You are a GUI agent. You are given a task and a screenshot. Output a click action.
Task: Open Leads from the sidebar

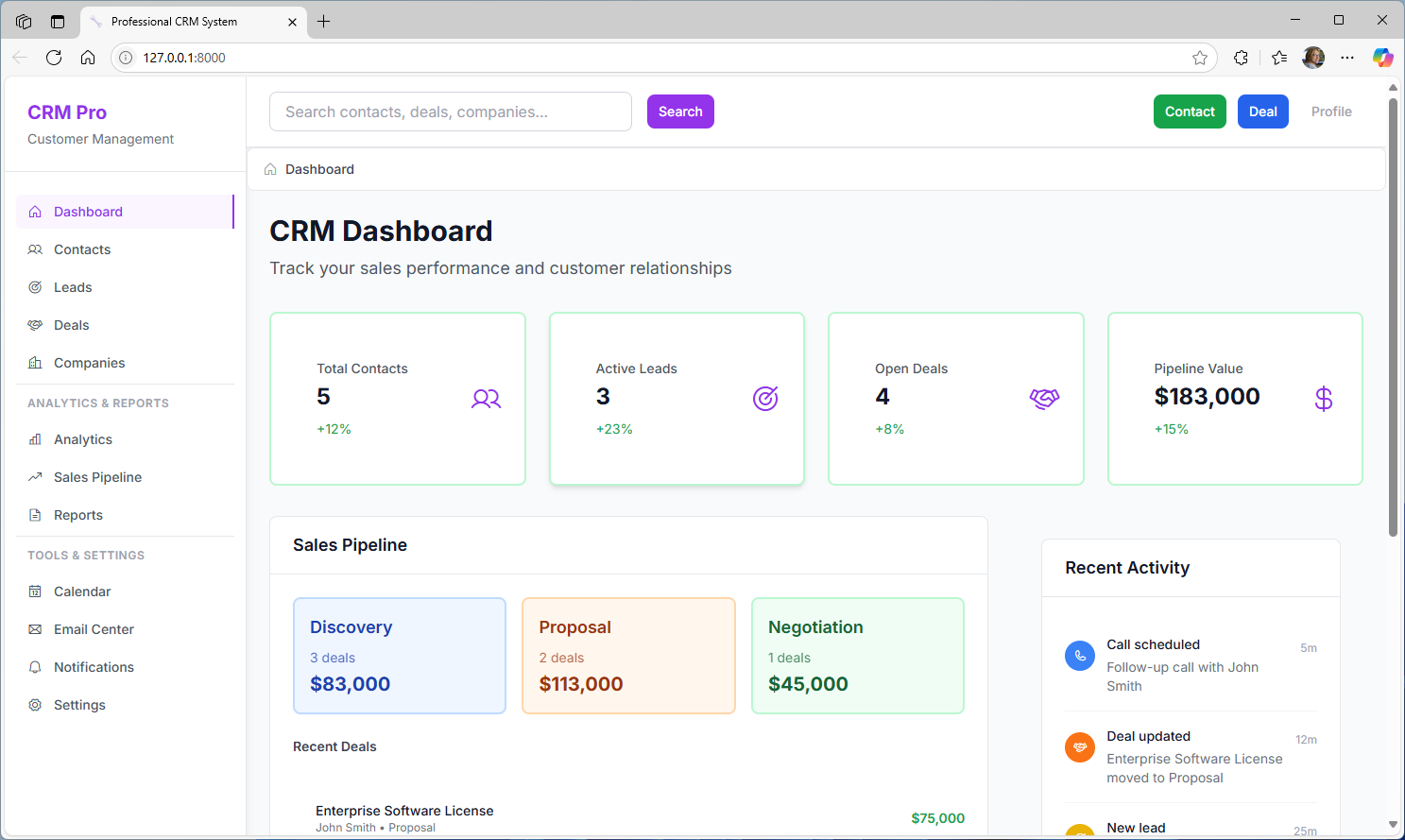tap(125, 287)
